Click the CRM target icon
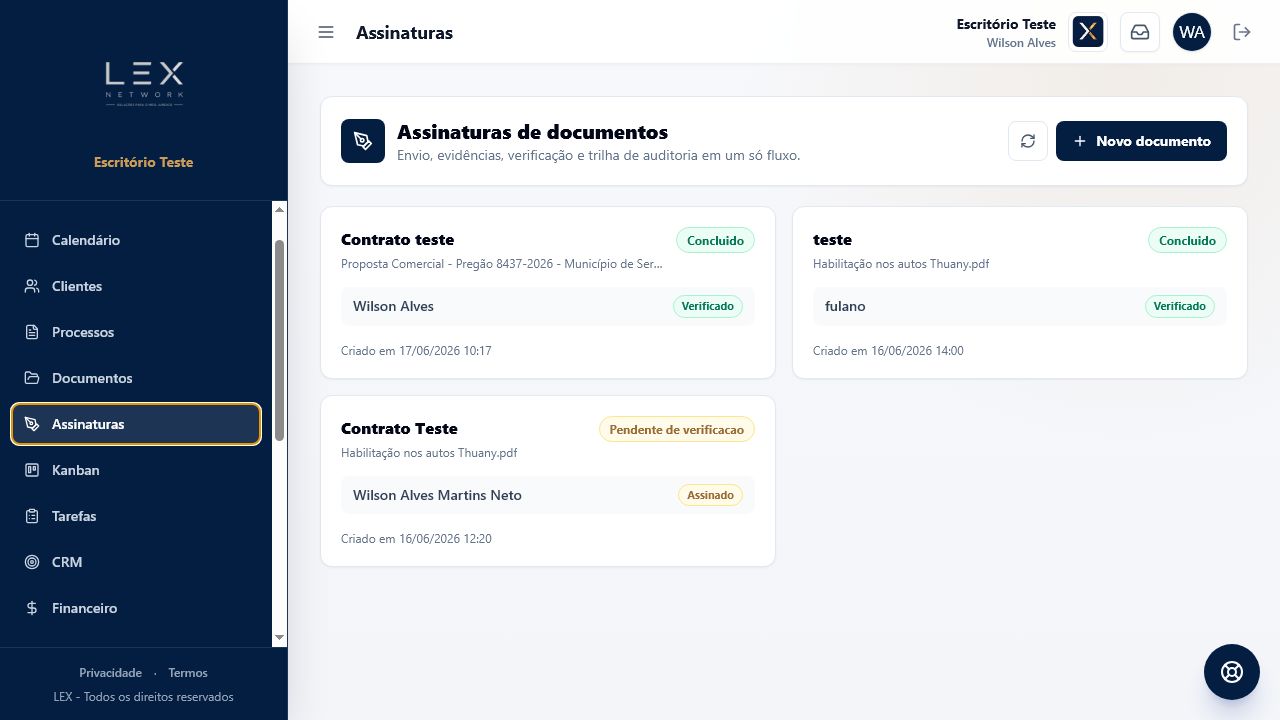 click(32, 562)
